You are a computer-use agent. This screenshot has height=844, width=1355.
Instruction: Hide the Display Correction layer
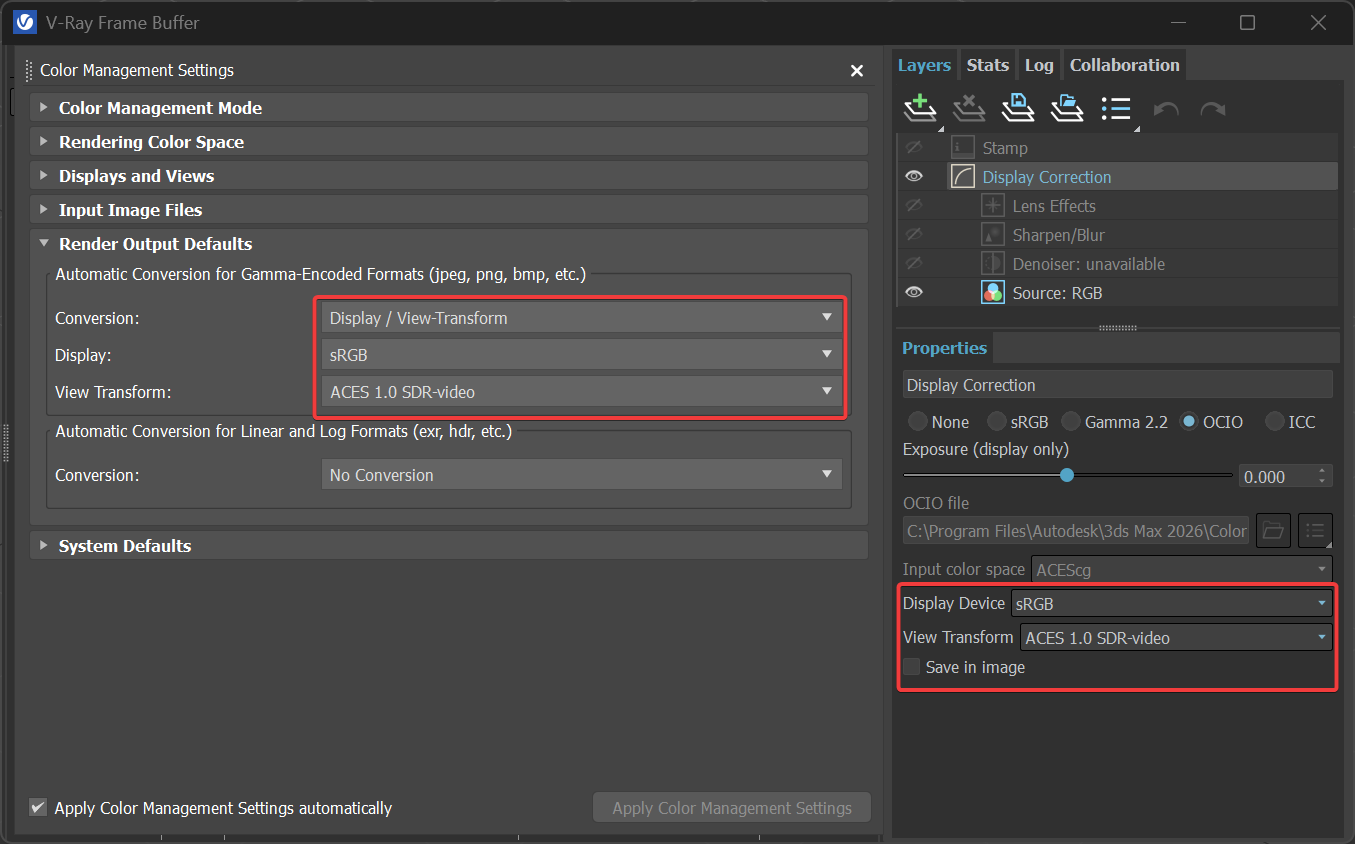(913, 177)
